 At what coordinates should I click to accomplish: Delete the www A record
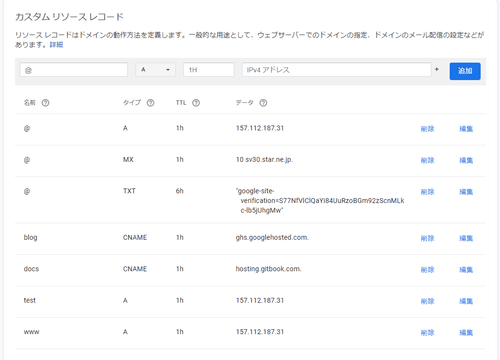pos(427,332)
